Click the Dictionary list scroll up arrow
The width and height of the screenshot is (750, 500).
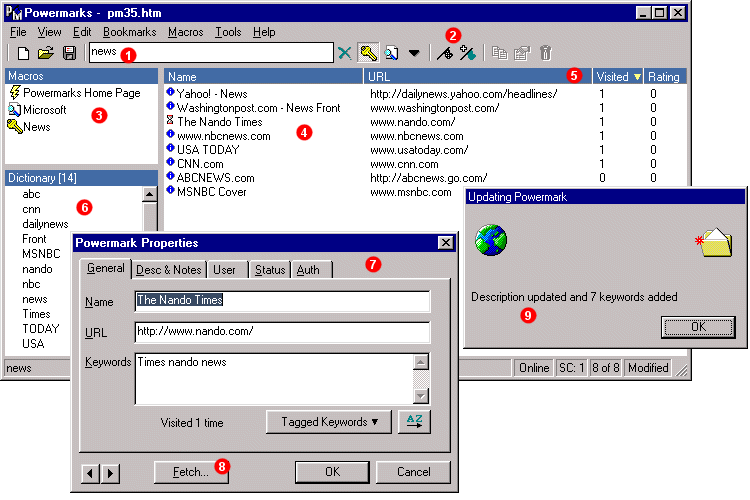pyautogui.click(x=150, y=194)
